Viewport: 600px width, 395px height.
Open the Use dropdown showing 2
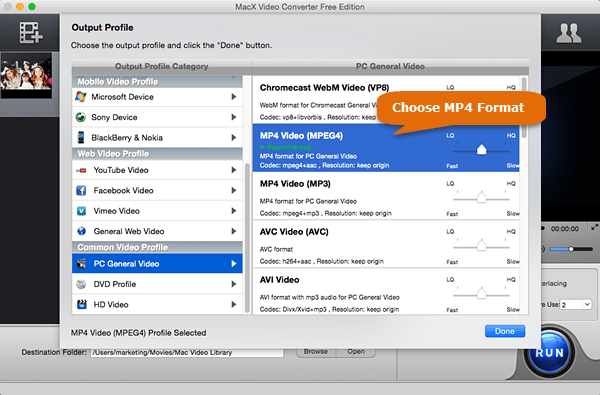576,305
